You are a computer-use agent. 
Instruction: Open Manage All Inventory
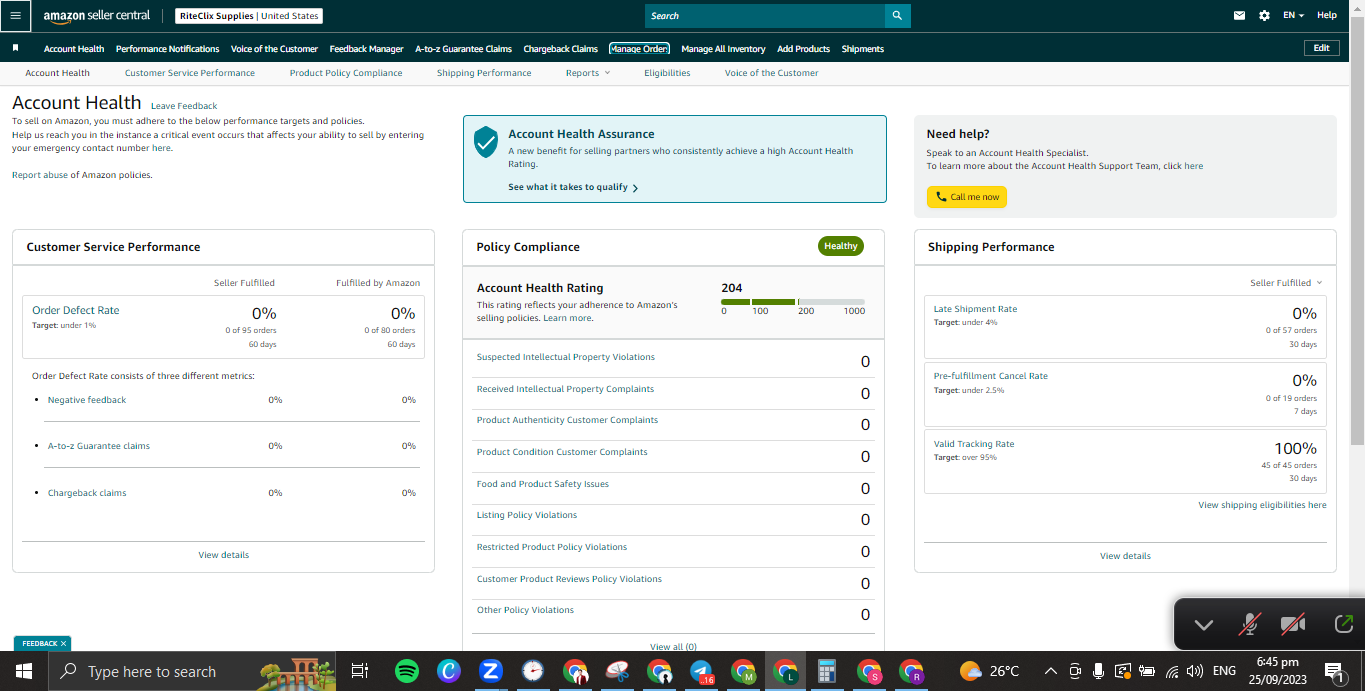[723, 49]
